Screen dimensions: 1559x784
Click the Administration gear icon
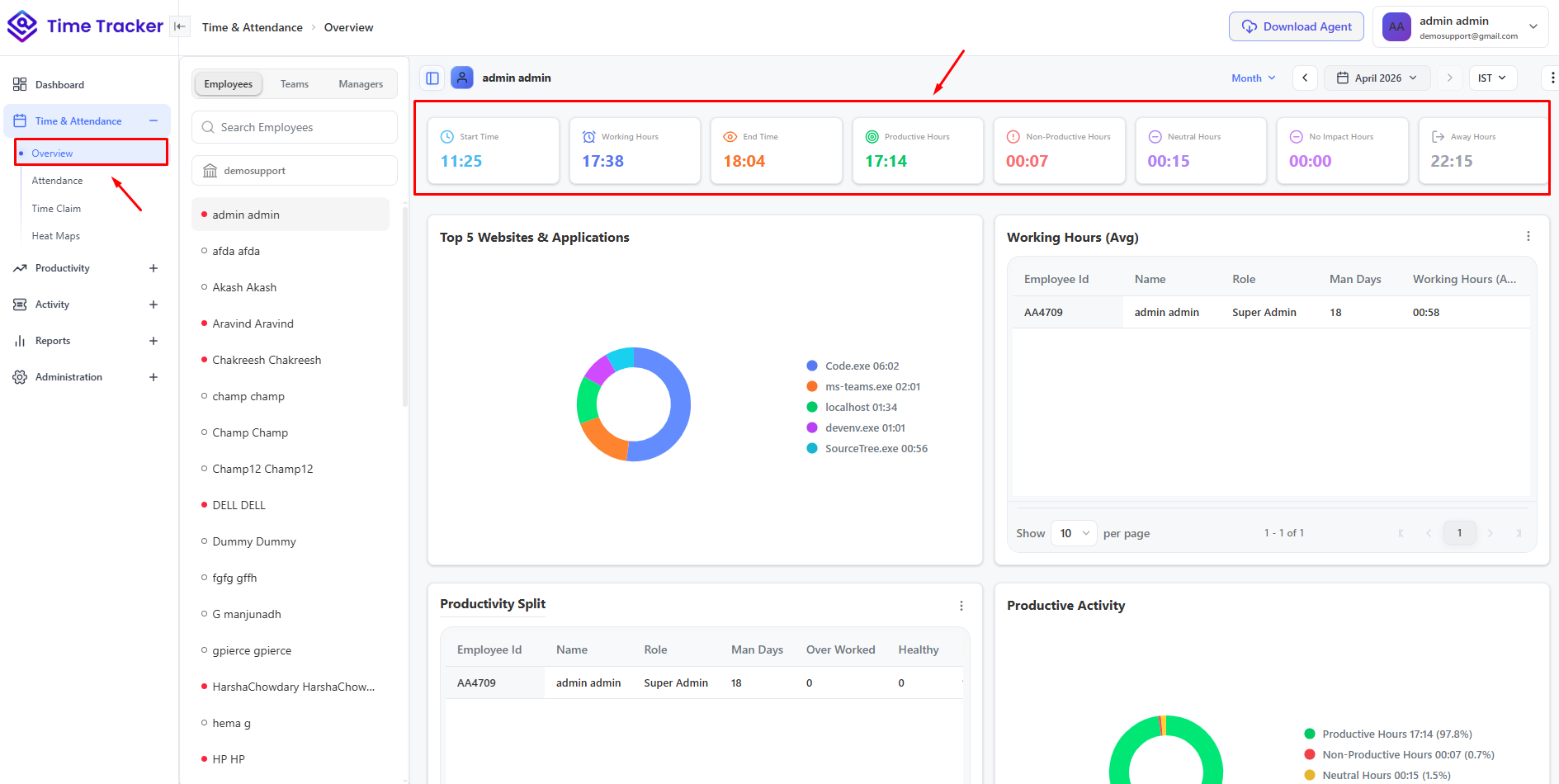[x=20, y=377]
